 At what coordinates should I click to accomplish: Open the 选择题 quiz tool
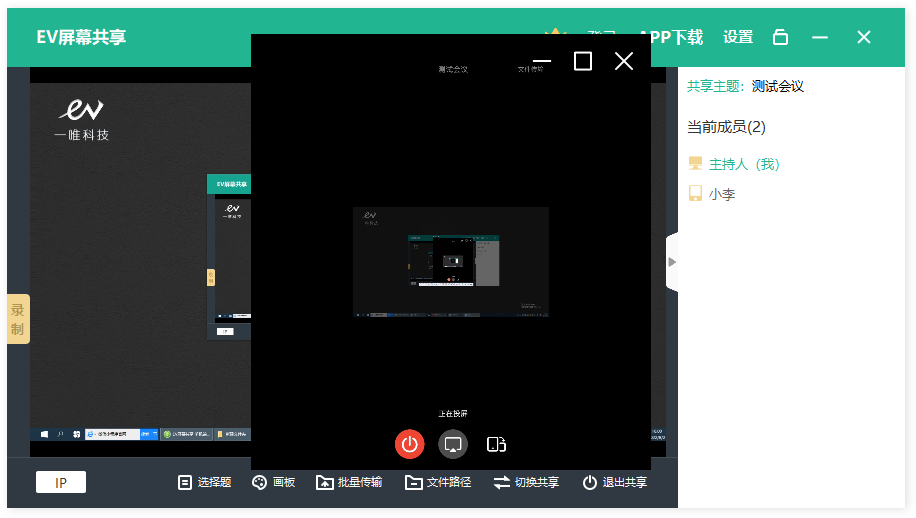pos(204,482)
